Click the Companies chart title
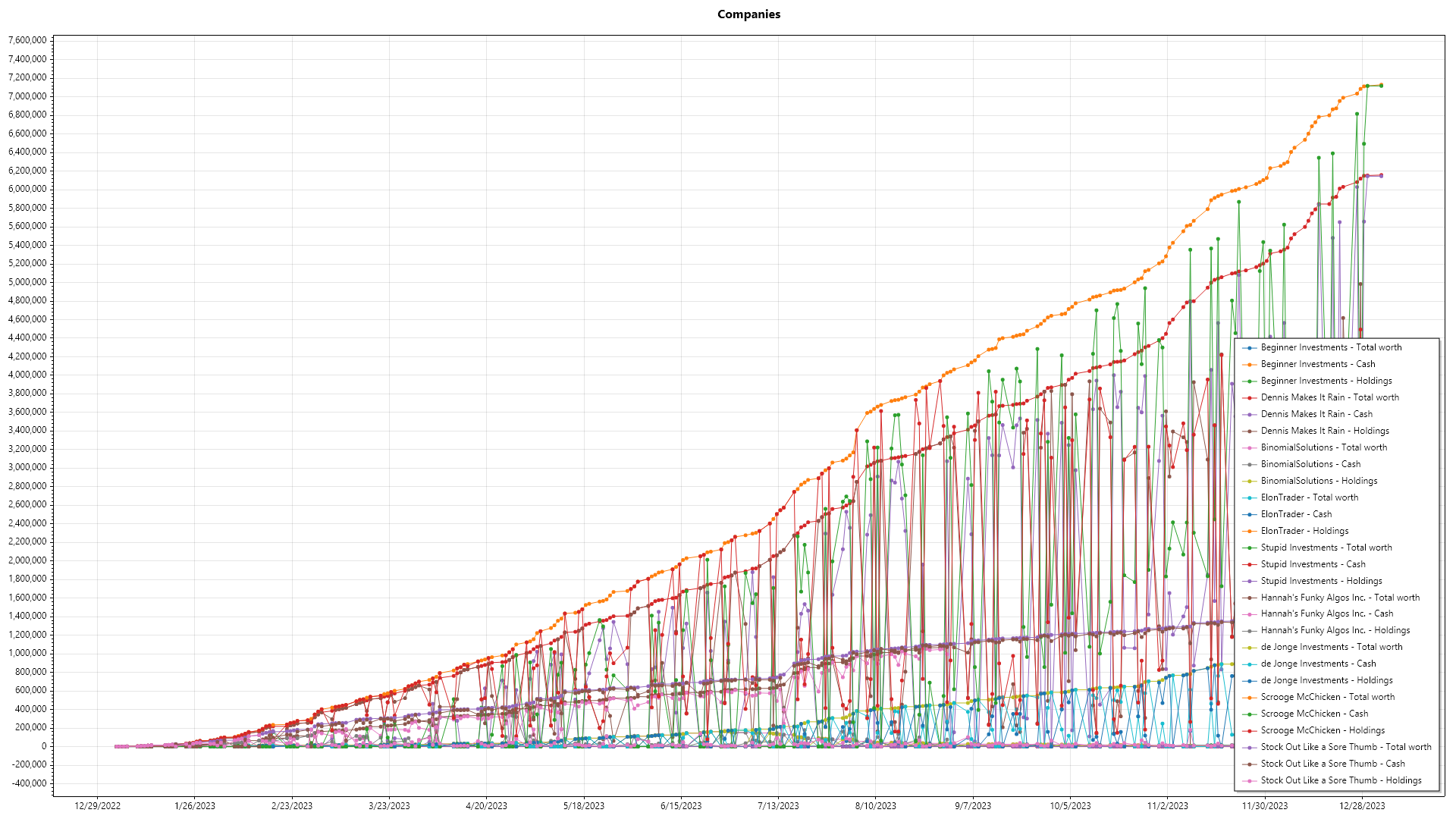 click(x=748, y=14)
